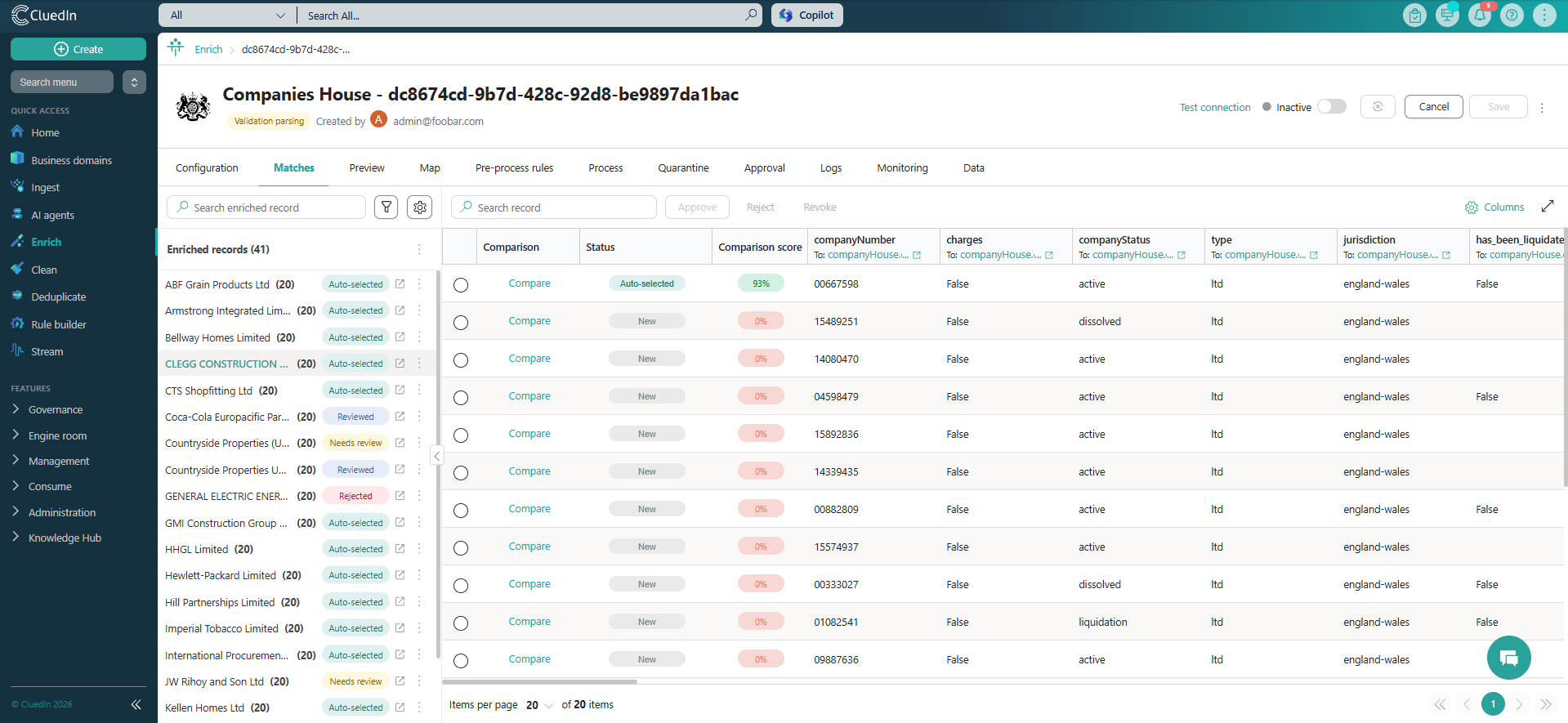Image resolution: width=1568 pixels, height=723 pixels.
Task: Go to Home in sidebar
Action: [x=45, y=132]
